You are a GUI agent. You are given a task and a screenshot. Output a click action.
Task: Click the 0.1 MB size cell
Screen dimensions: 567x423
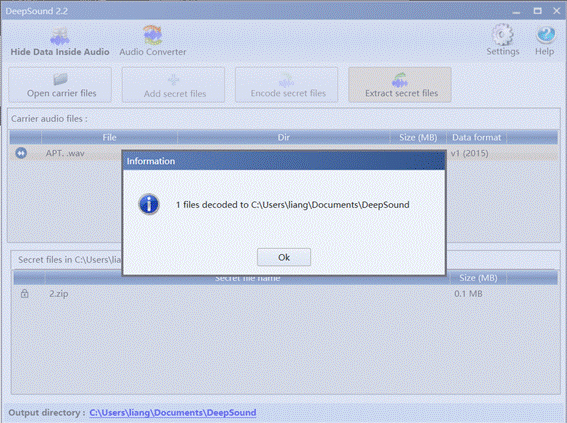tap(468, 294)
